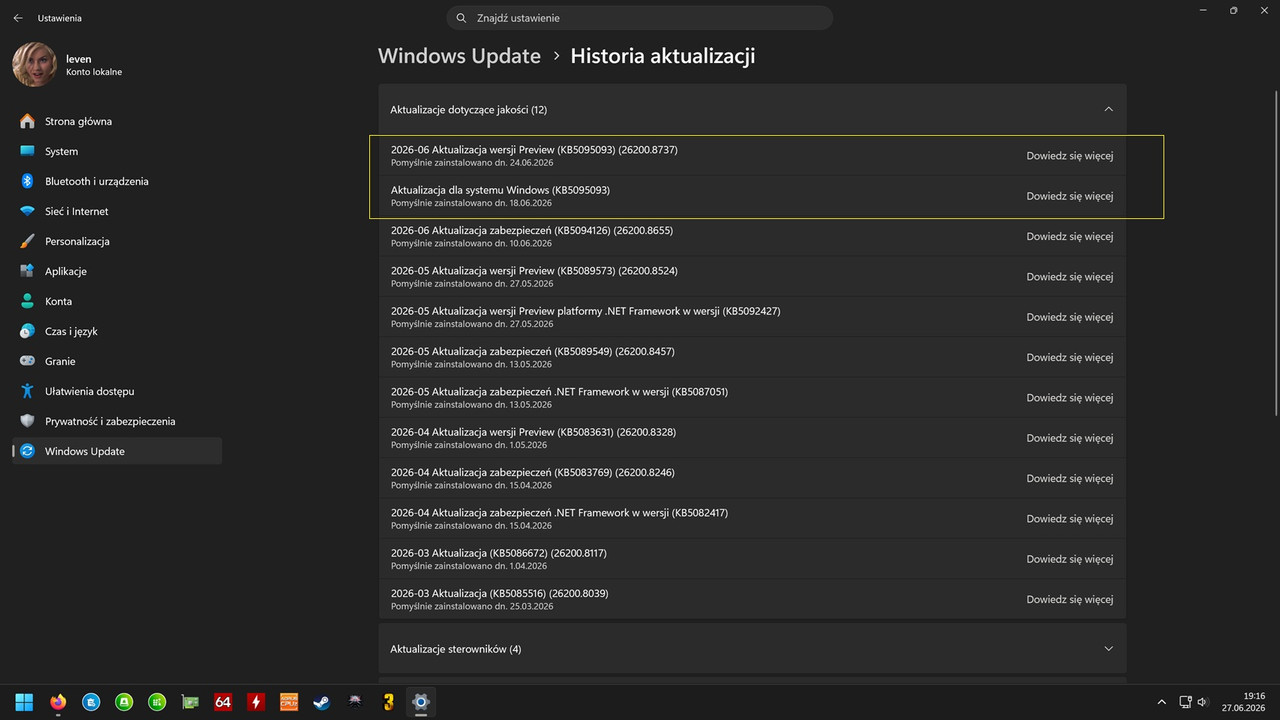Open Prywatność i zabezpieczenia
The height and width of the screenshot is (720, 1280).
117,421
